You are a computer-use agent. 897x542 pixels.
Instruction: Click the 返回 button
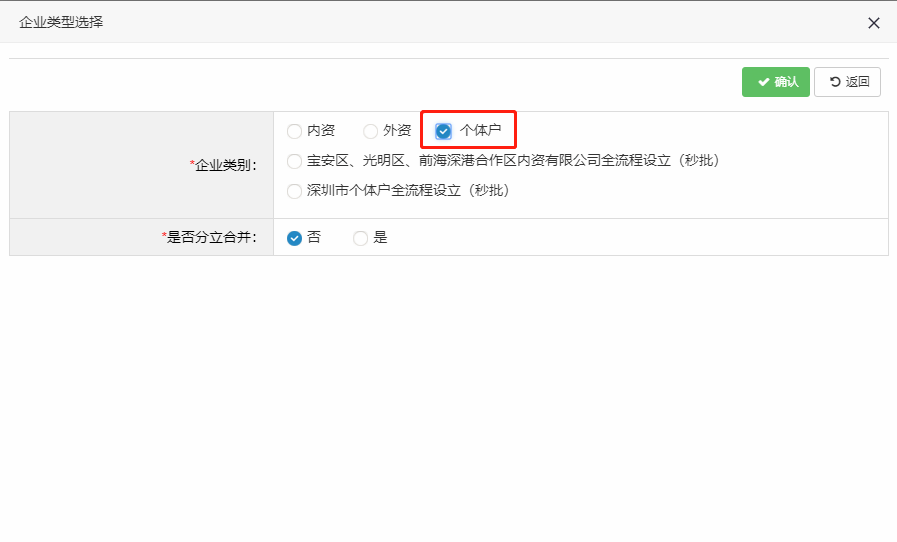point(847,82)
